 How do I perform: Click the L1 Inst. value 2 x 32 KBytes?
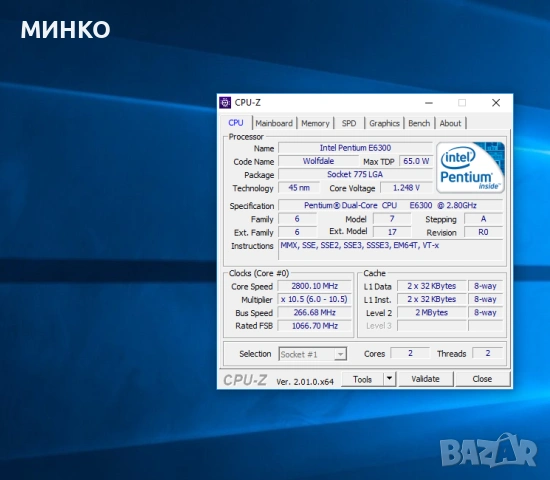(431, 299)
